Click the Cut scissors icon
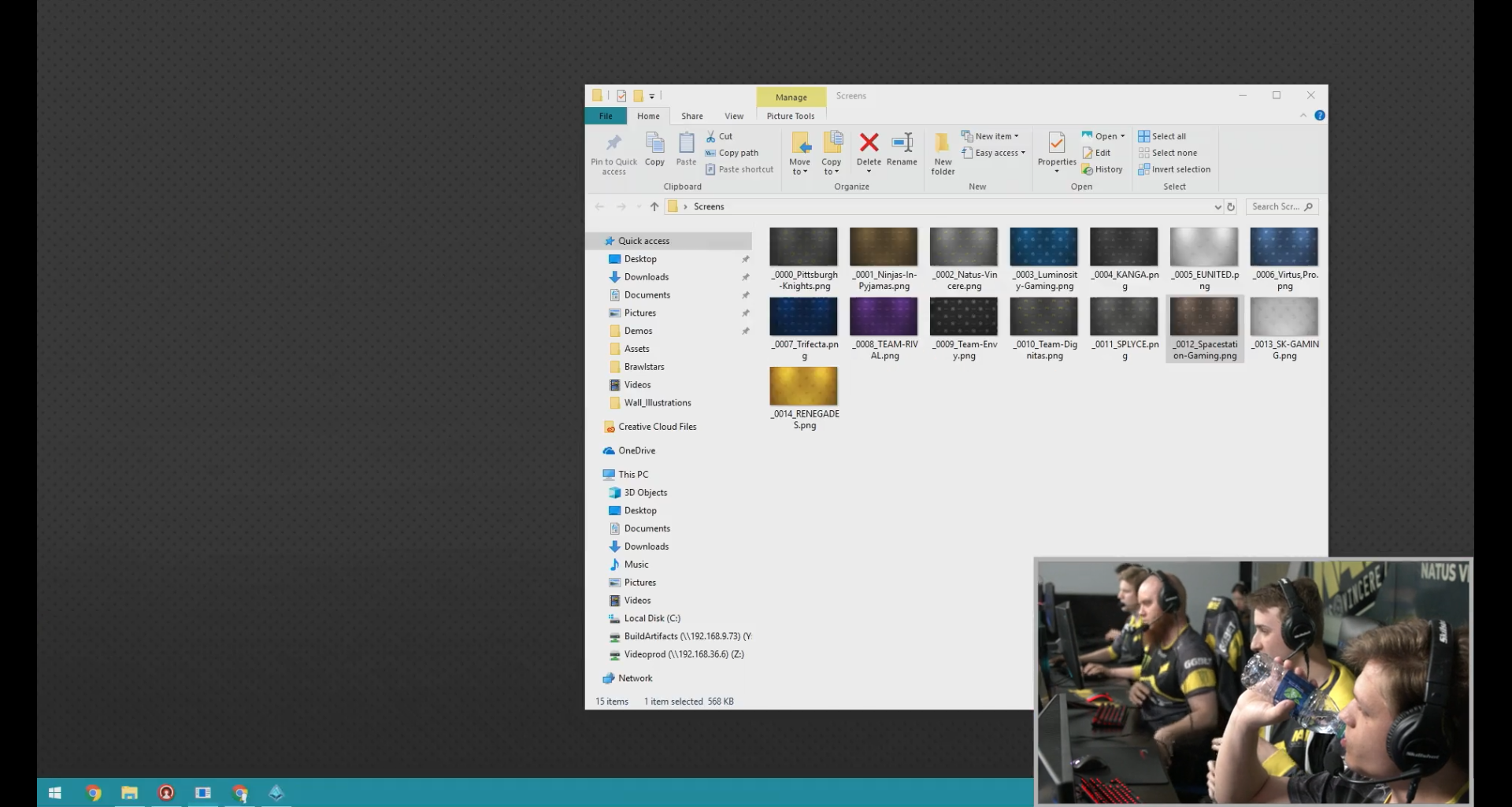1512x807 pixels. coord(711,136)
